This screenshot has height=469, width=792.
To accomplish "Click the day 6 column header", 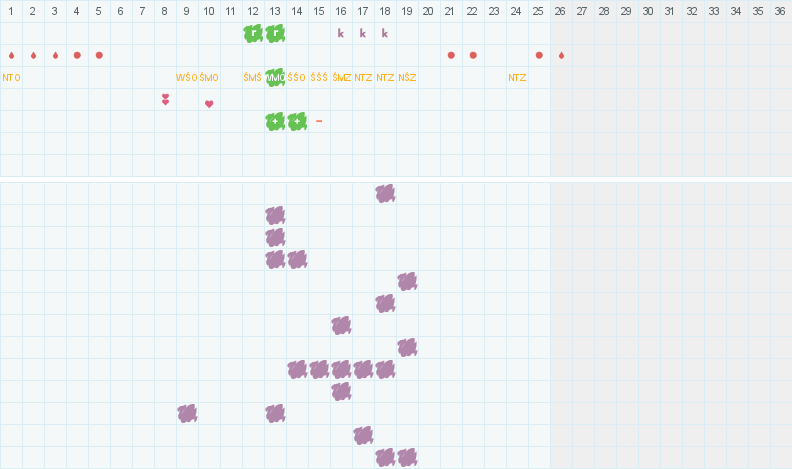I will click(120, 10).
